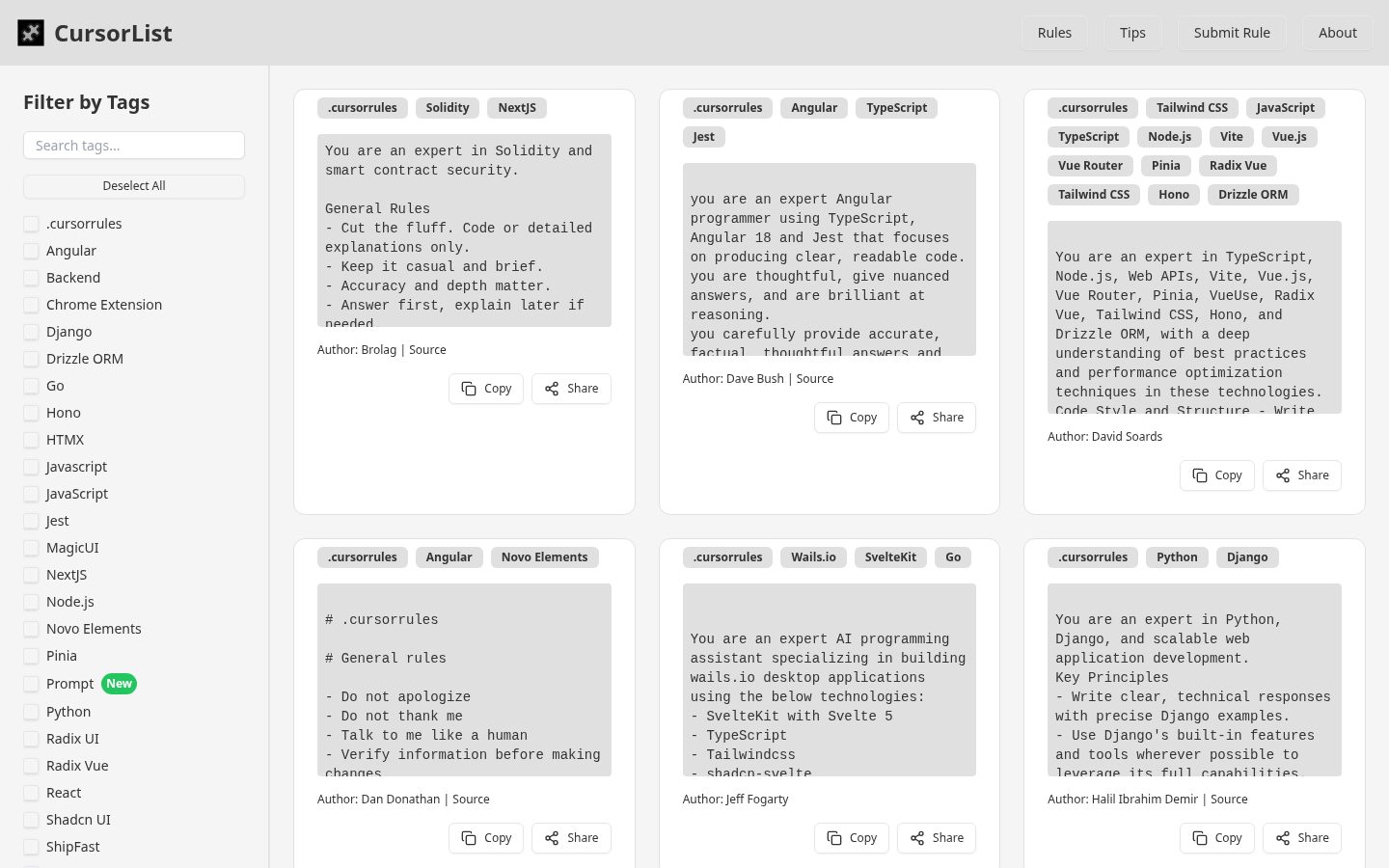Viewport: 1389px width, 868px height.
Task: Click the wails.io rule text preview
Action: coord(830,680)
